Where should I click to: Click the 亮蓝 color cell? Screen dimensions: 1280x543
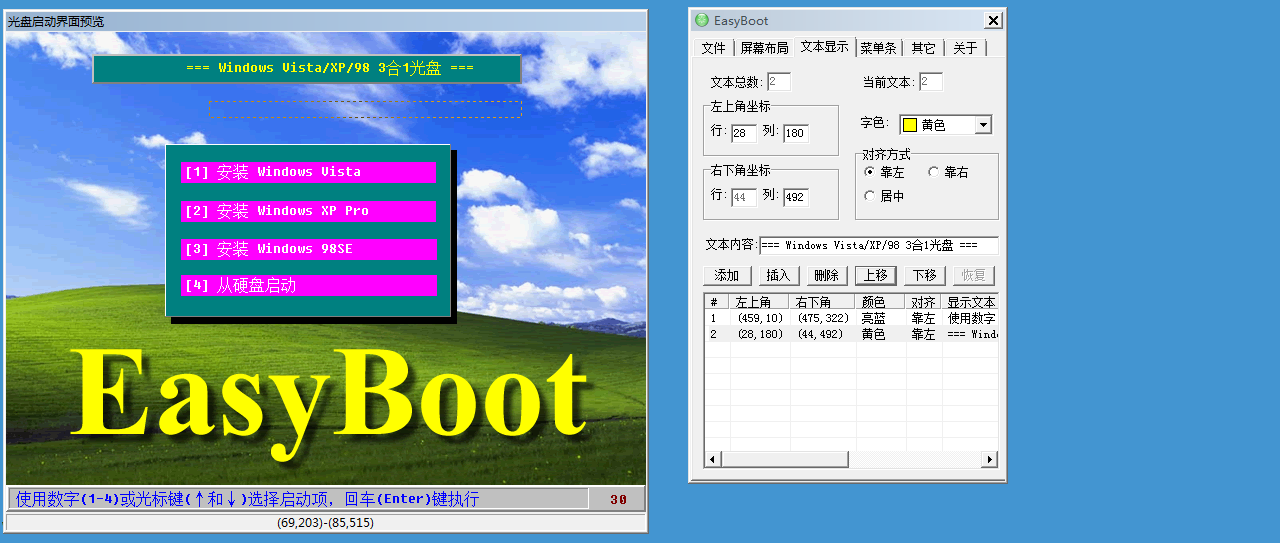click(x=874, y=318)
